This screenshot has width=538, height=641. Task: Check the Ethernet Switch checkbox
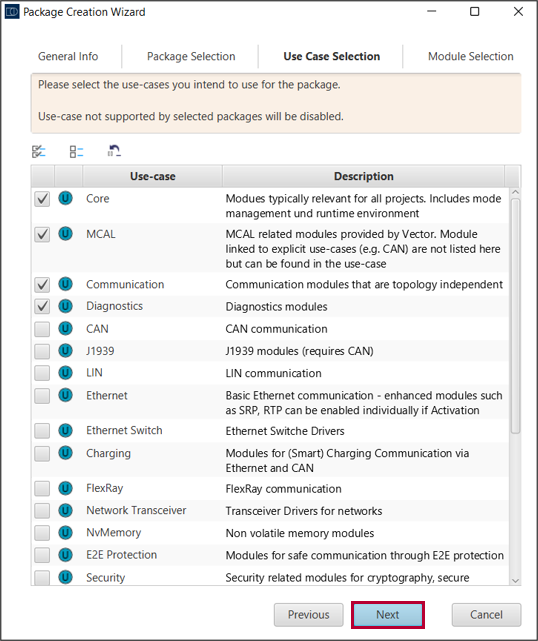coord(42,431)
